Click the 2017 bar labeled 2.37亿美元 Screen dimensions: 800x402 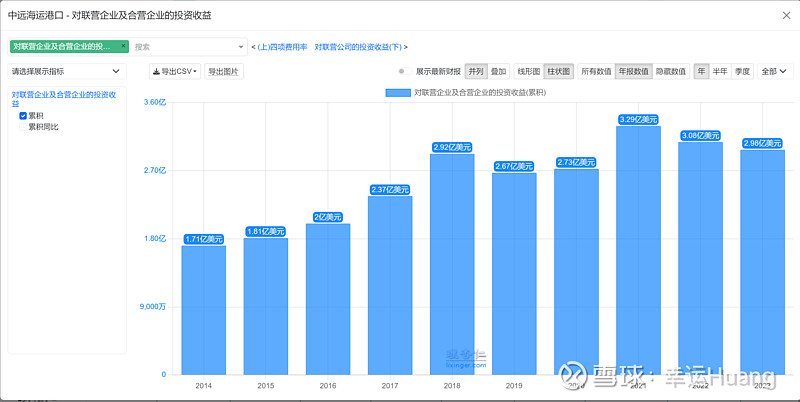tap(390, 285)
